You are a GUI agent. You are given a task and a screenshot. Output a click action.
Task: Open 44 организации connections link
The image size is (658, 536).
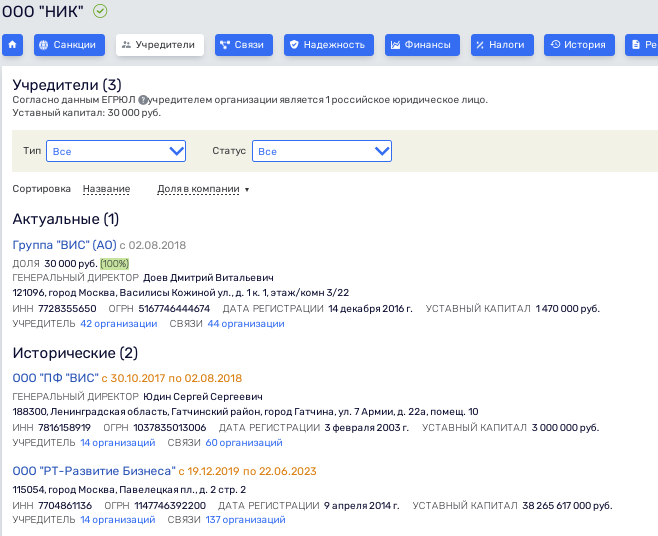(246, 324)
